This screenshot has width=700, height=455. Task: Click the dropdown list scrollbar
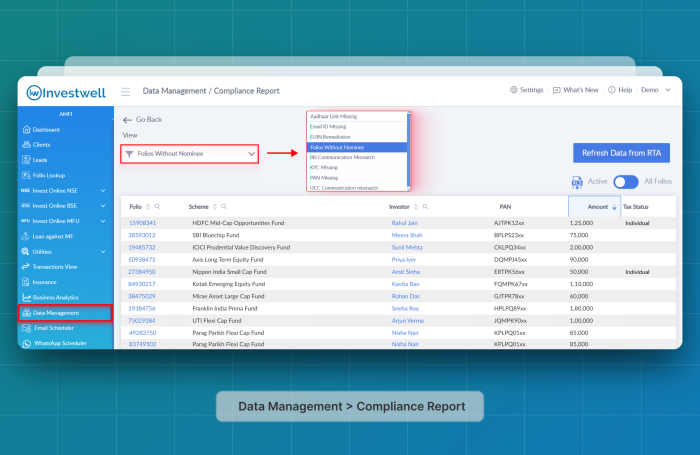[x=408, y=151]
